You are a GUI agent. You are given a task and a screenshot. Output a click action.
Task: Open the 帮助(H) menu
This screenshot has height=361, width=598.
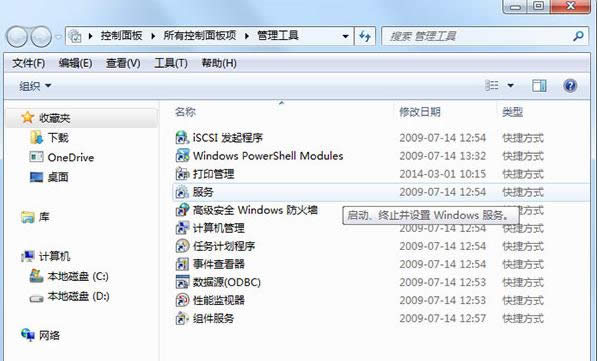point(219,63)
